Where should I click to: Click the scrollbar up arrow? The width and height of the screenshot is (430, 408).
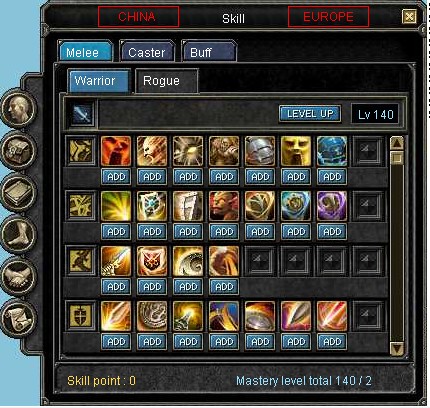(397, 143)
